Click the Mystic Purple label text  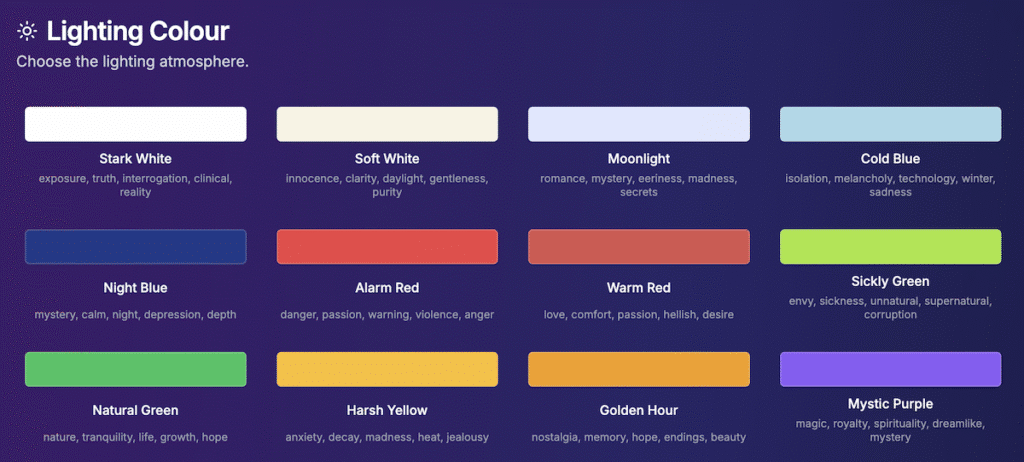click(x=890, y=404)
